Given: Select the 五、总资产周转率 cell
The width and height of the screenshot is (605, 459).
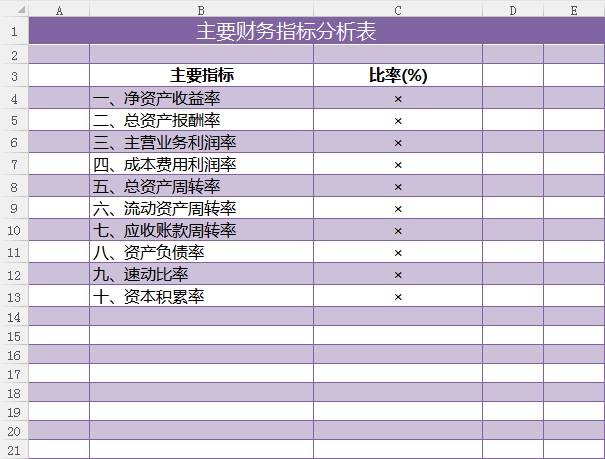Looking at the screenshot, I should 156,186.
